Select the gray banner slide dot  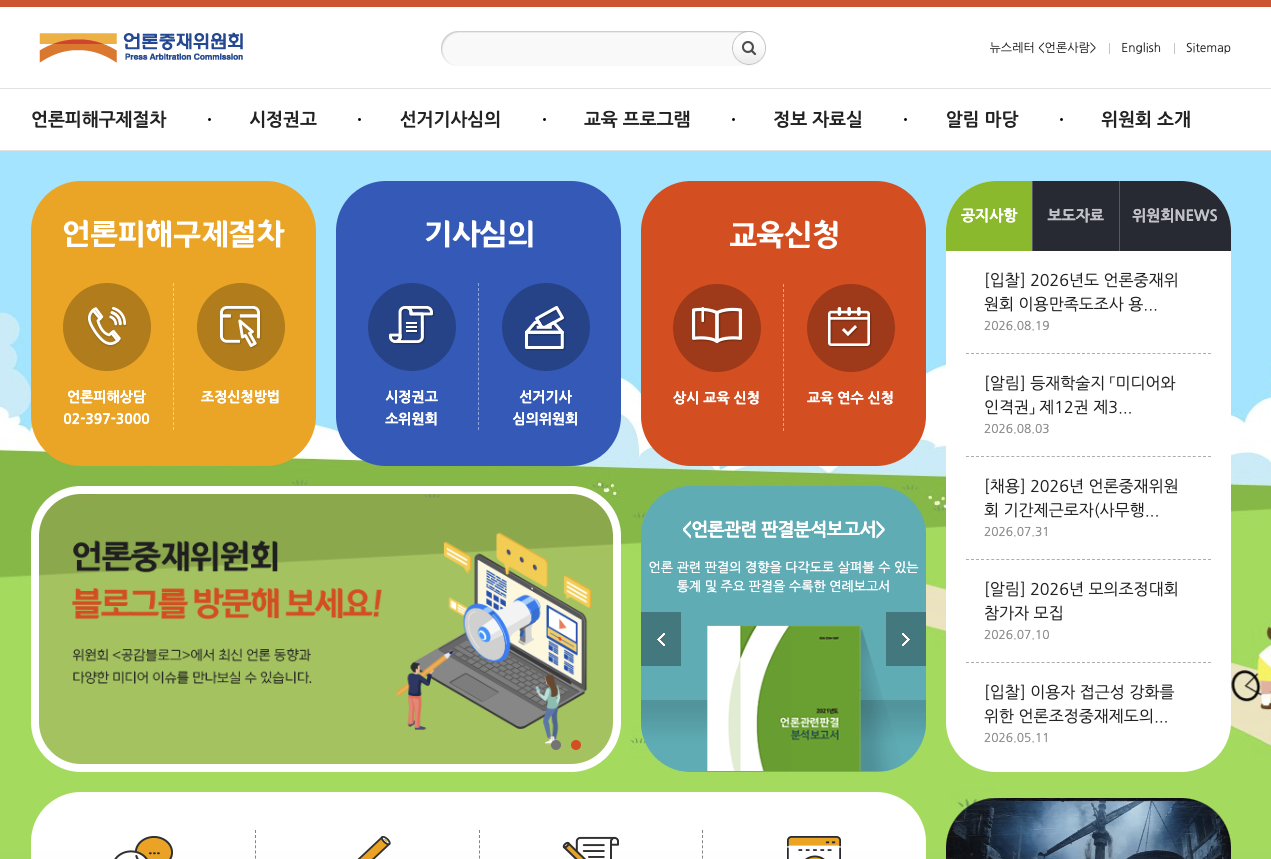point(556,744)
